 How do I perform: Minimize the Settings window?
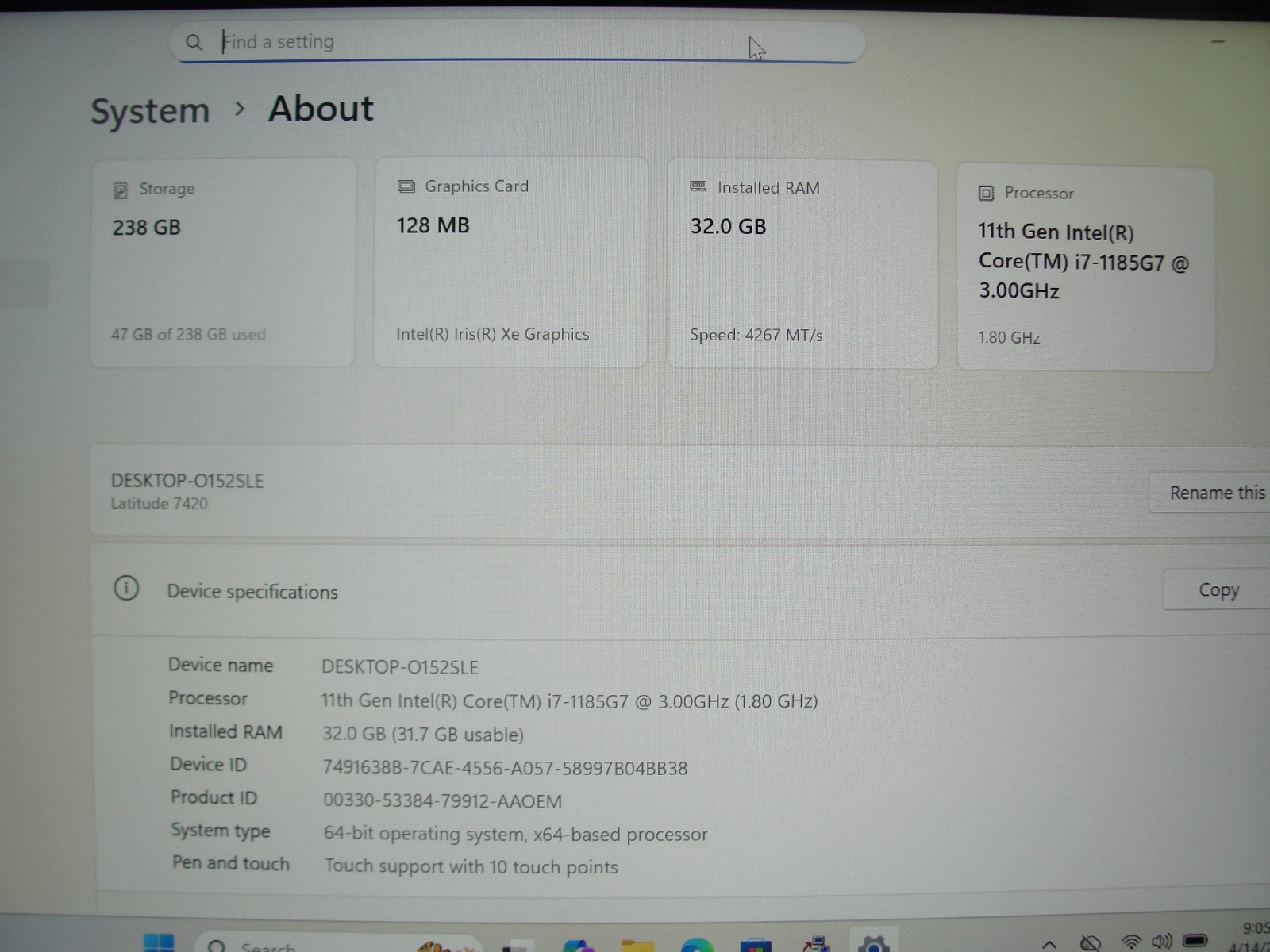coord(1218,42)
